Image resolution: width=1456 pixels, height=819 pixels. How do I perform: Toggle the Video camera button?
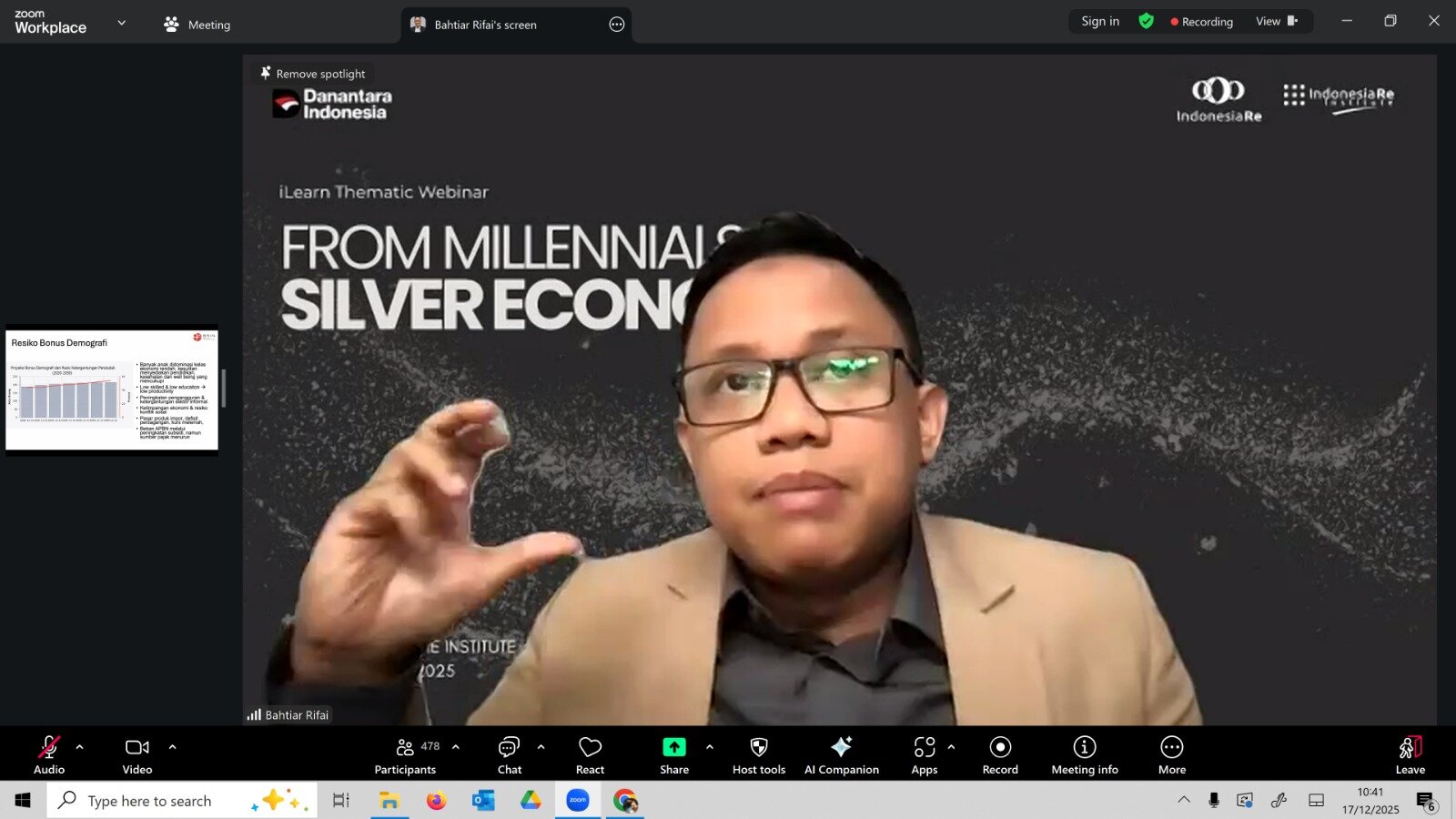pos(137,754)
